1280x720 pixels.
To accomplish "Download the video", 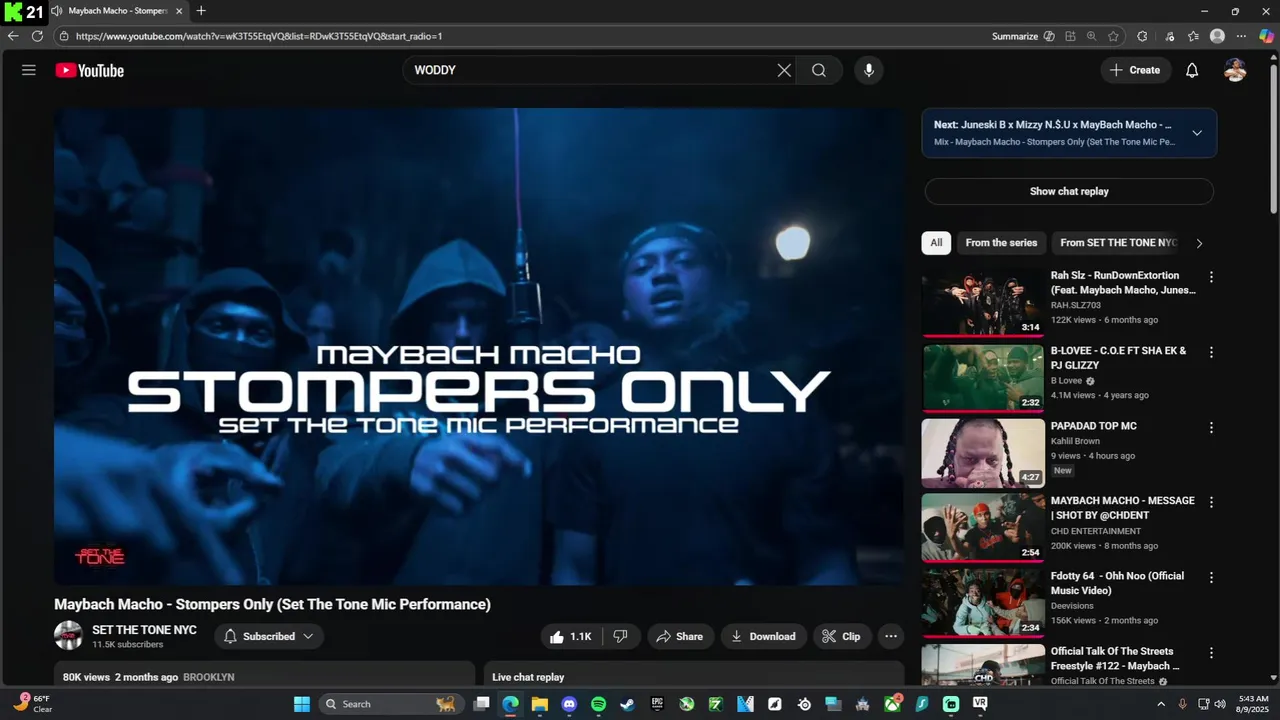I will pos(763,636).
